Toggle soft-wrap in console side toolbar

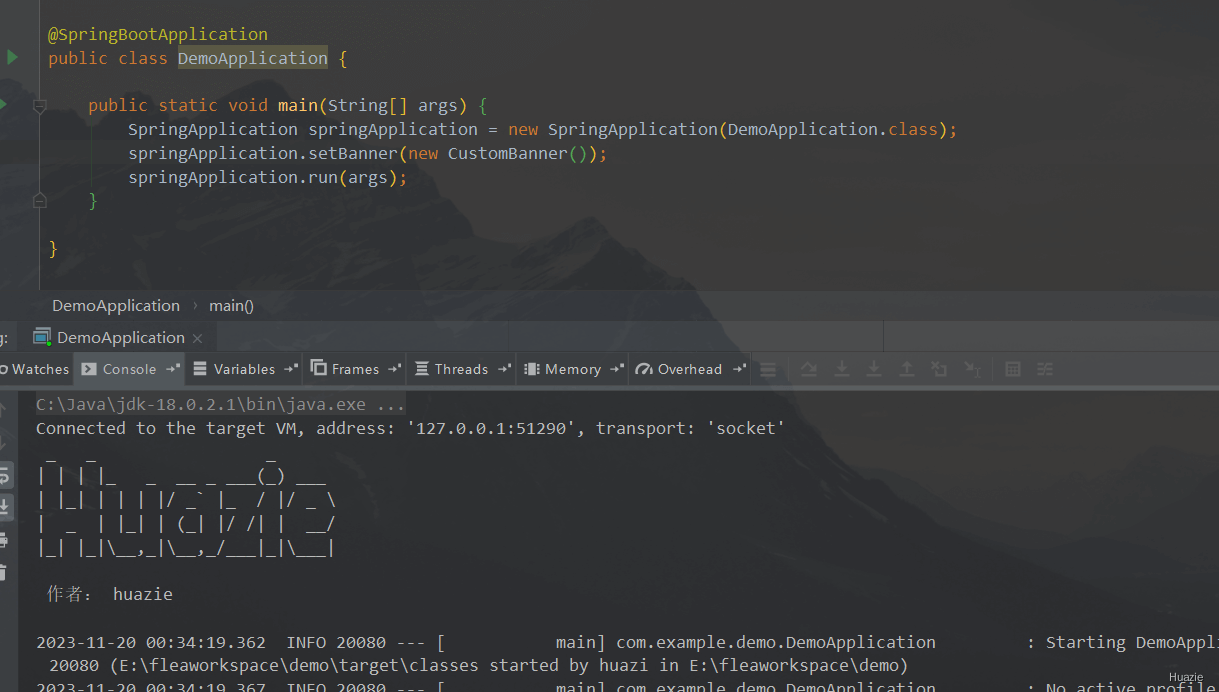[4, 474]
